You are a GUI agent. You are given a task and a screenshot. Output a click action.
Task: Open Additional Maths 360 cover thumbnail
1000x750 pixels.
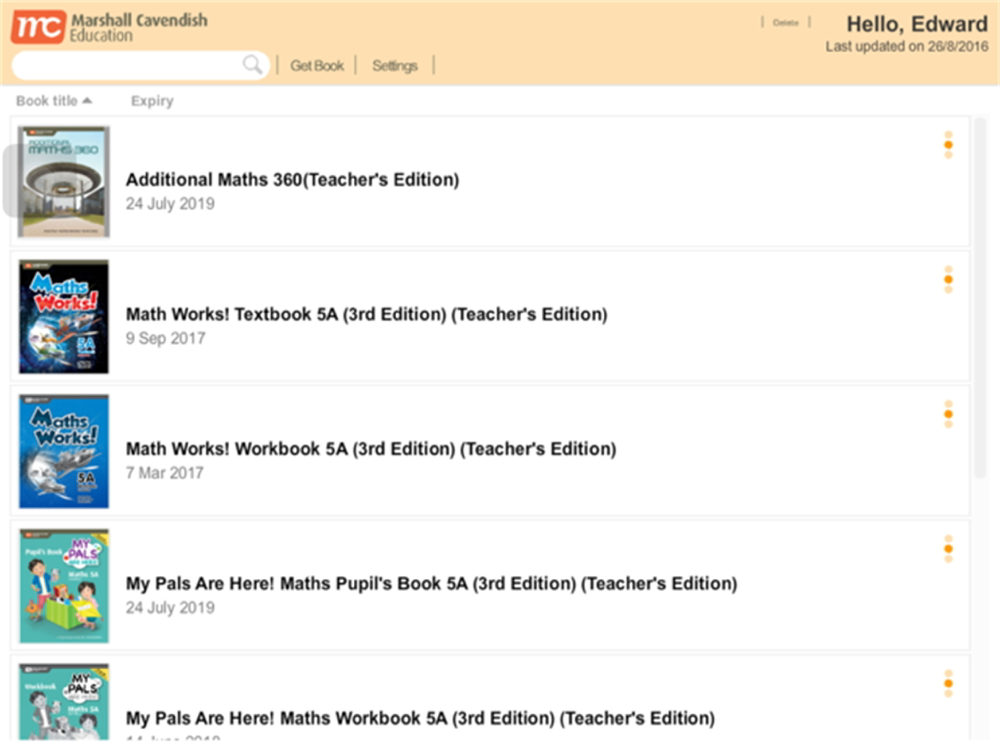coord(64,182)
